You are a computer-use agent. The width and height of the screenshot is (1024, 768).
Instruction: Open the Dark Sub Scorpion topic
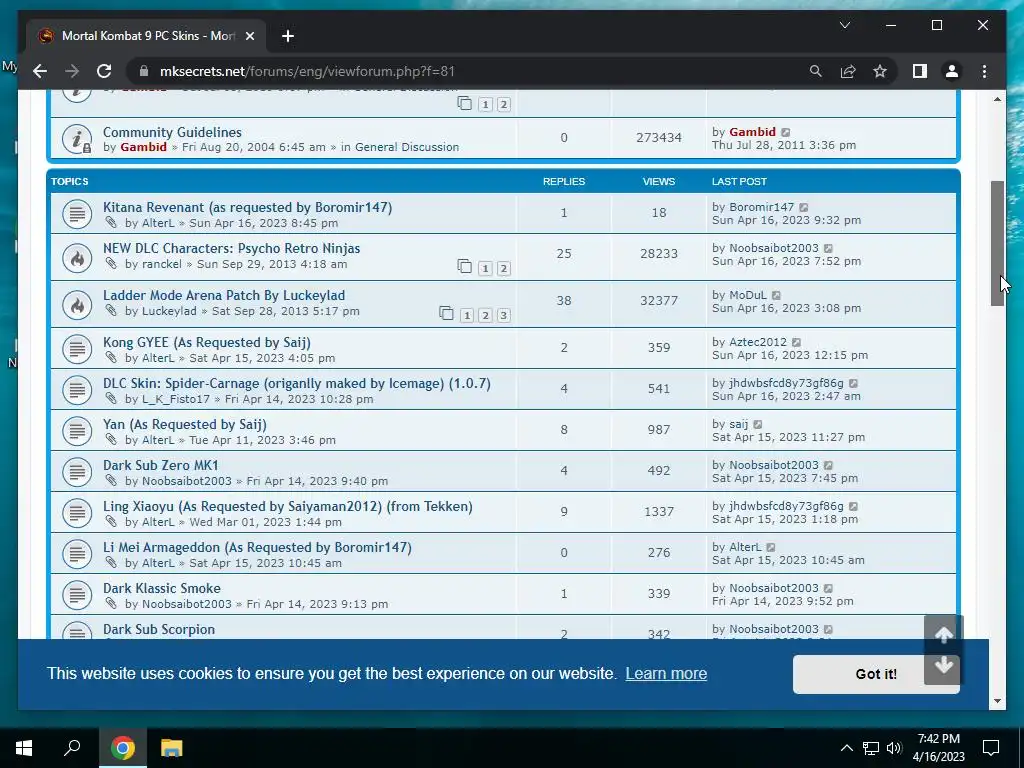(x=159, y=629)
